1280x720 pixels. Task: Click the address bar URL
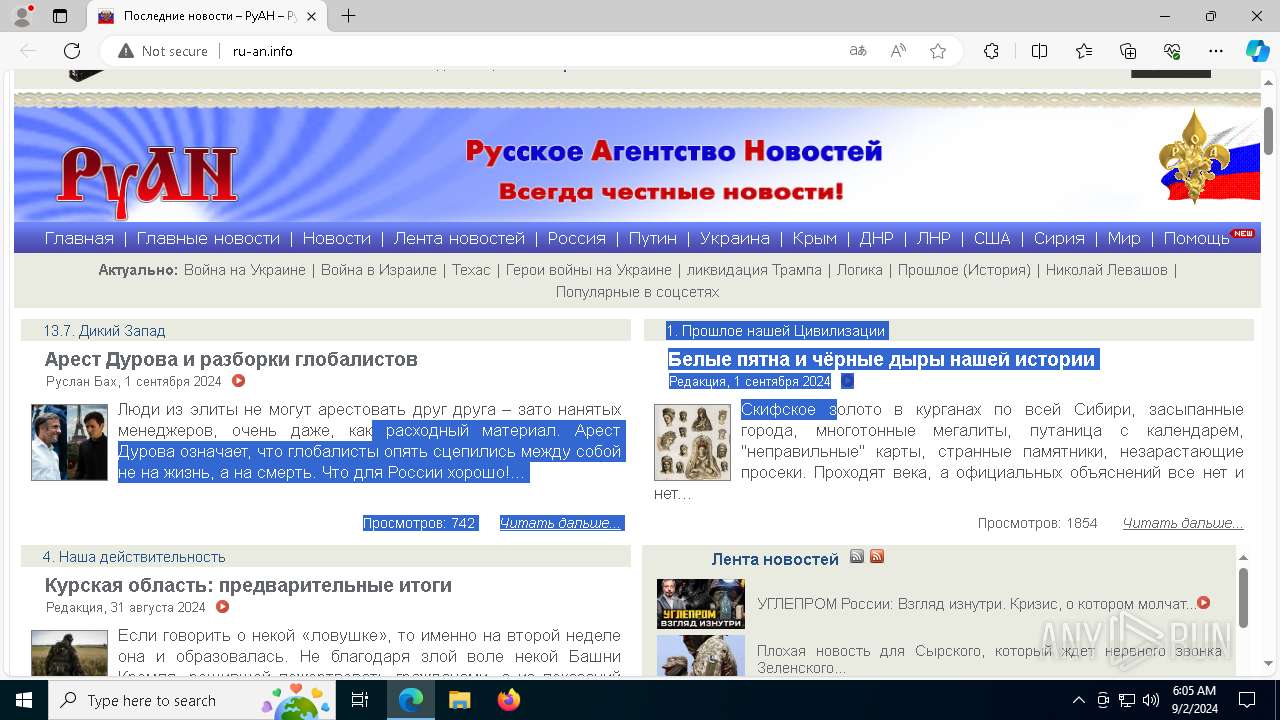263,51
